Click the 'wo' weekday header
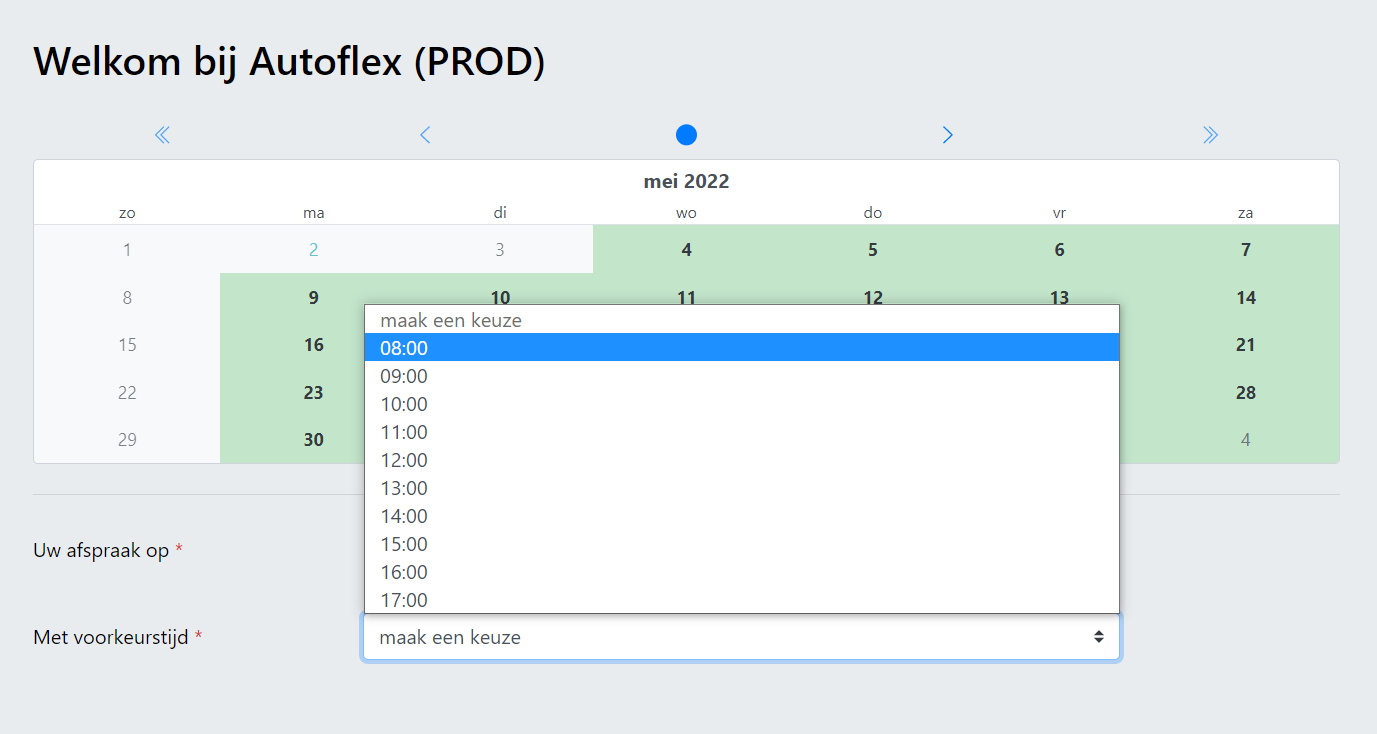This screenshot has height=734, width=1377. tap(686, 213)
